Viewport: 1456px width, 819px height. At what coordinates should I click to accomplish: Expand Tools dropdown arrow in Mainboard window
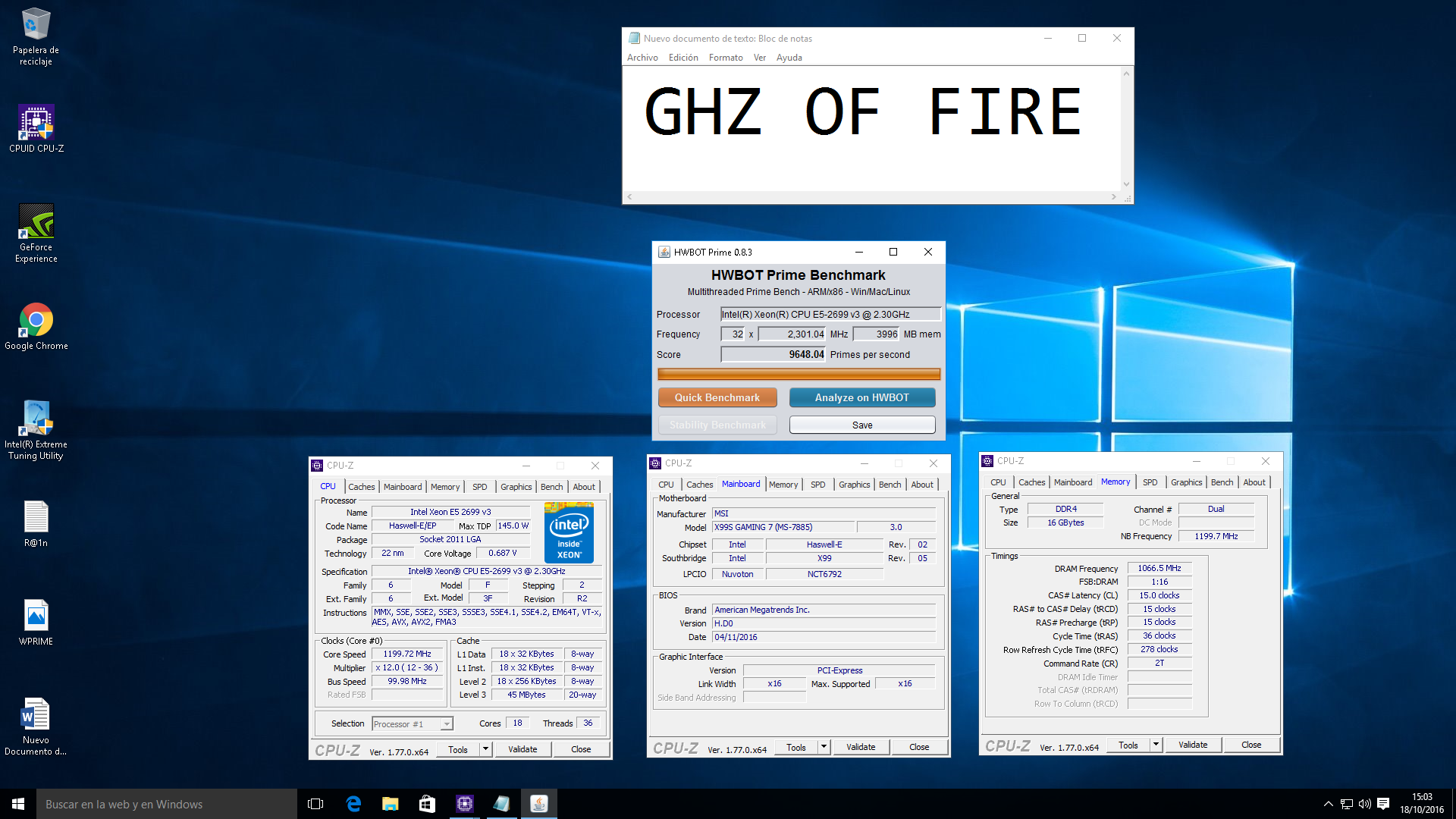pyautogui.click(x=824, y=747)
